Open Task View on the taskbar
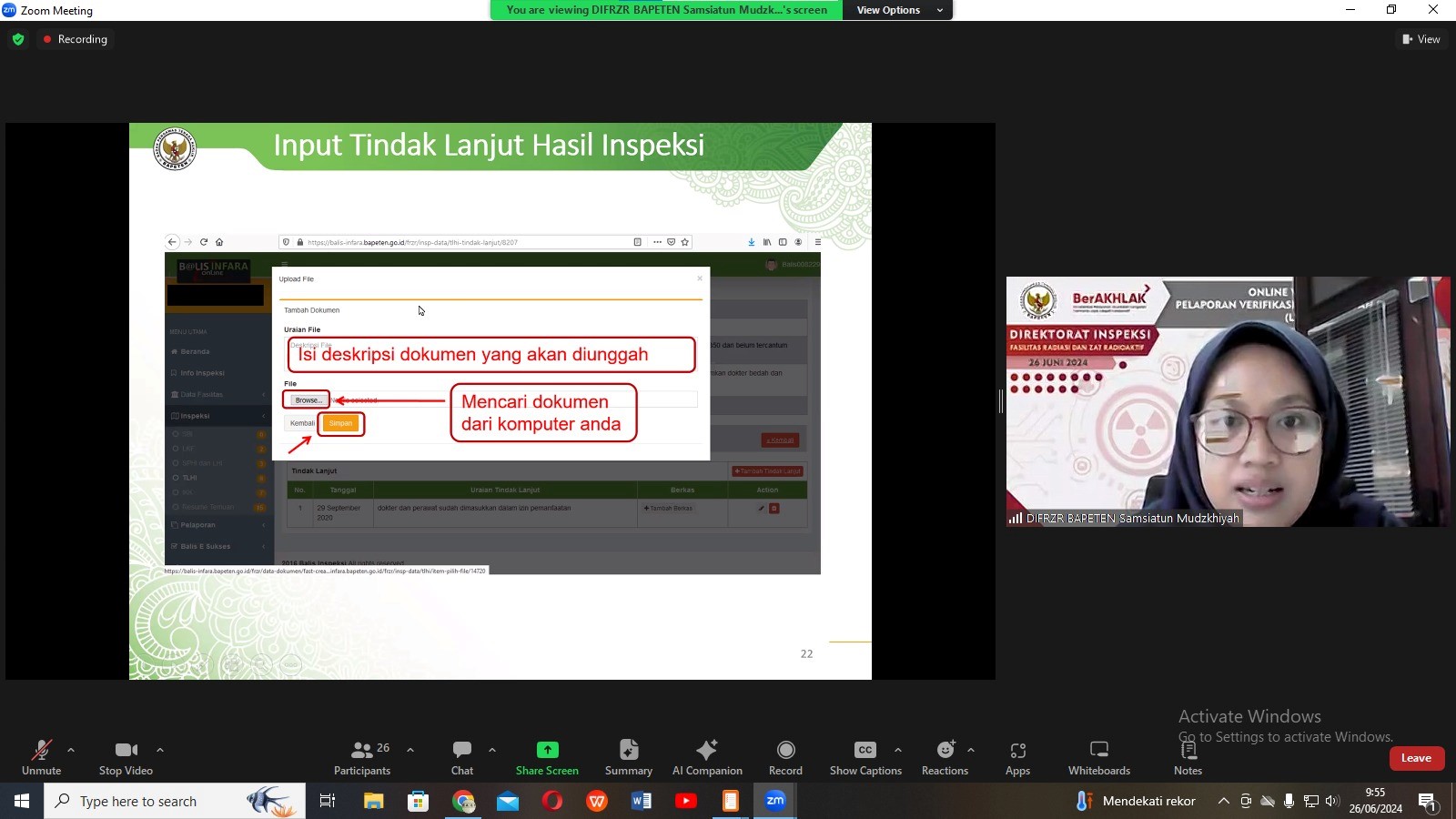This screenshot has width=1456, height=819. pyautogui.click(x=328, y=801)
